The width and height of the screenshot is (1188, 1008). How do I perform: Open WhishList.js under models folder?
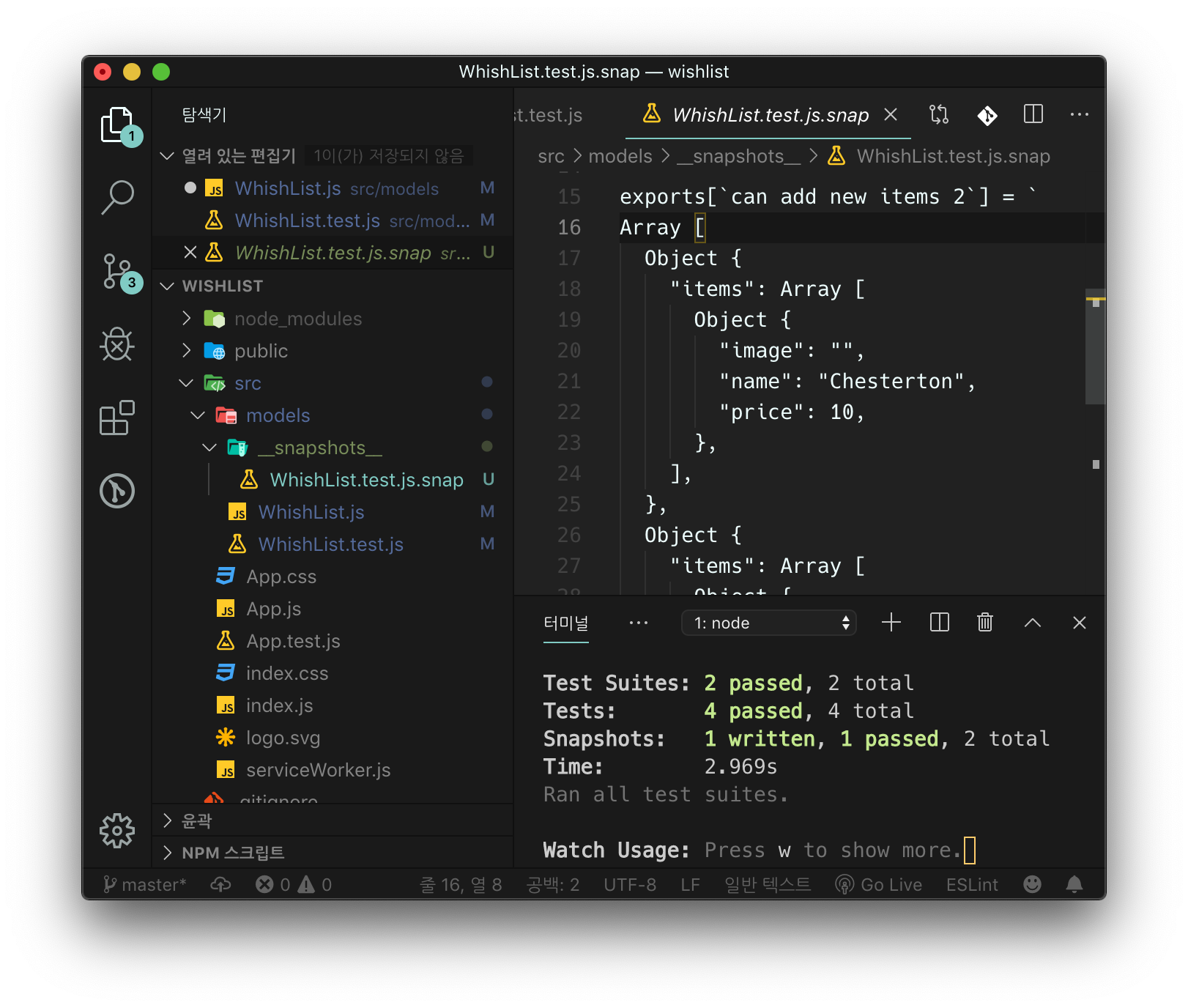point(333,512)
